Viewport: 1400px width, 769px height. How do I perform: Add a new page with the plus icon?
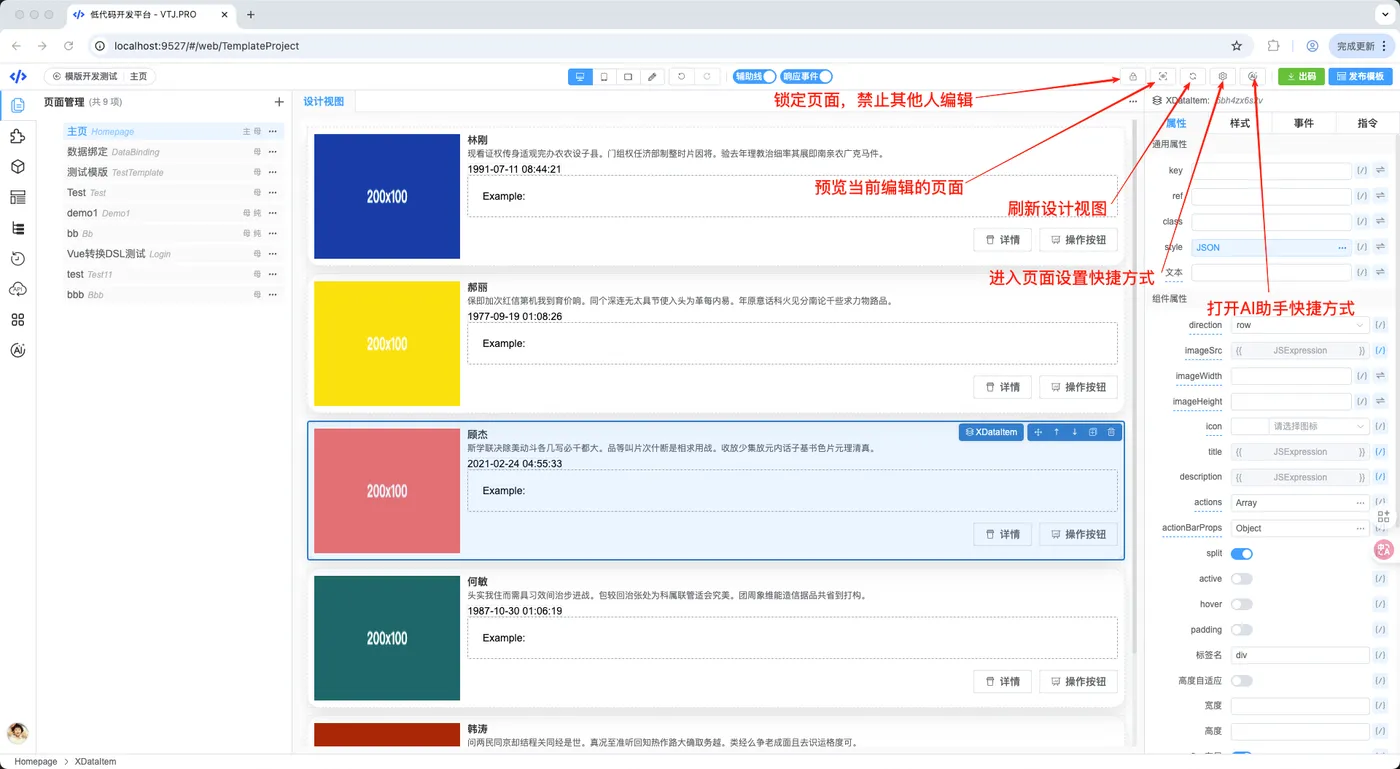279,102
